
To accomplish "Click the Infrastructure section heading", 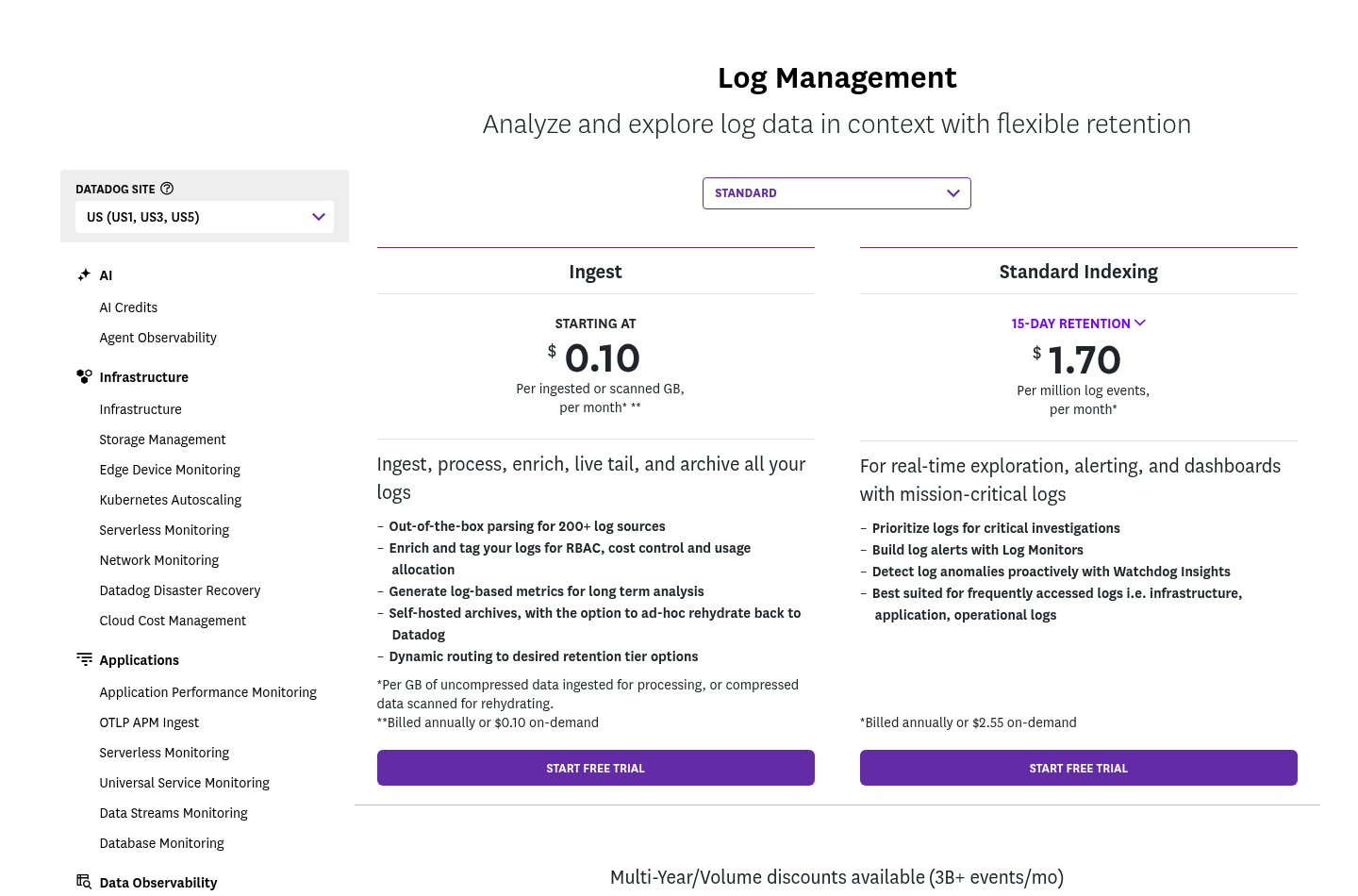I will 143,377.
